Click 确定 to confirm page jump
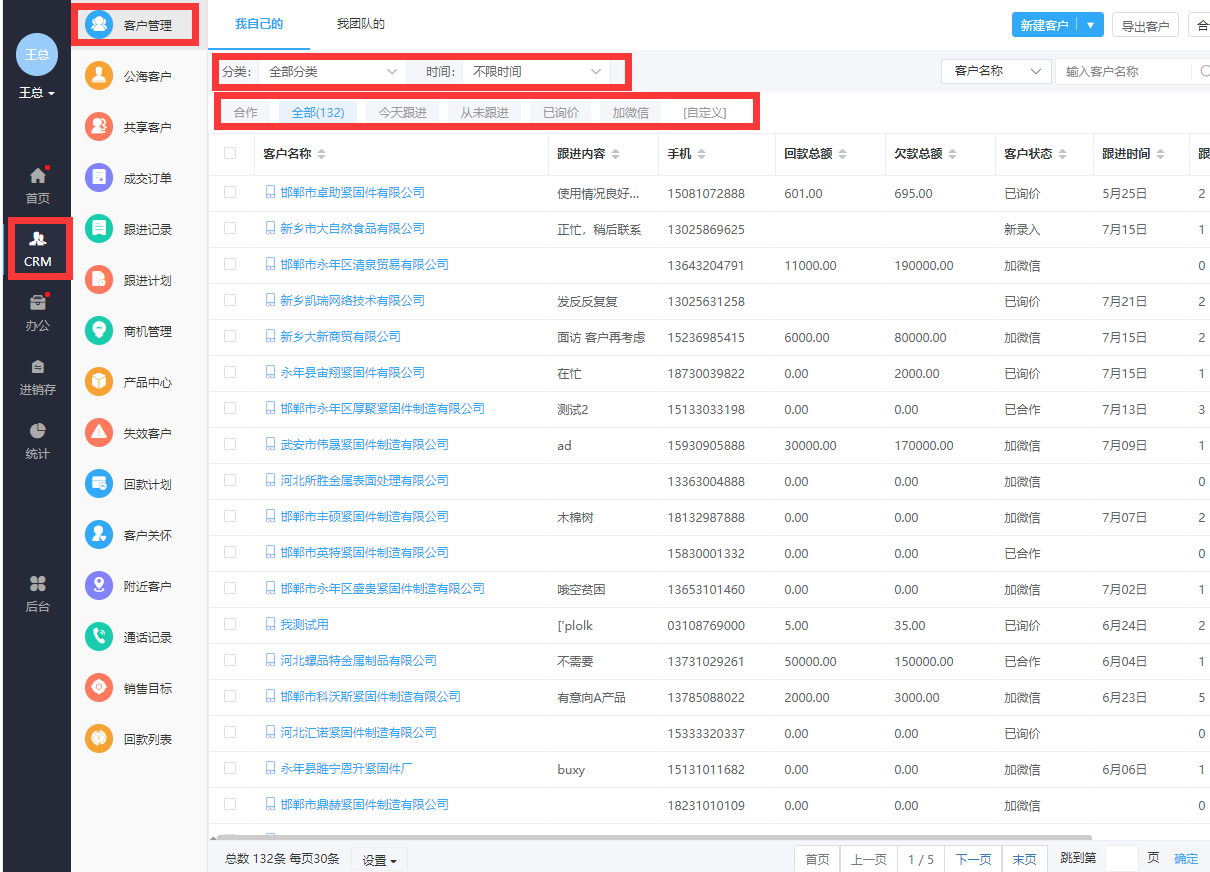1210x872 pixels. [1186, 859]
